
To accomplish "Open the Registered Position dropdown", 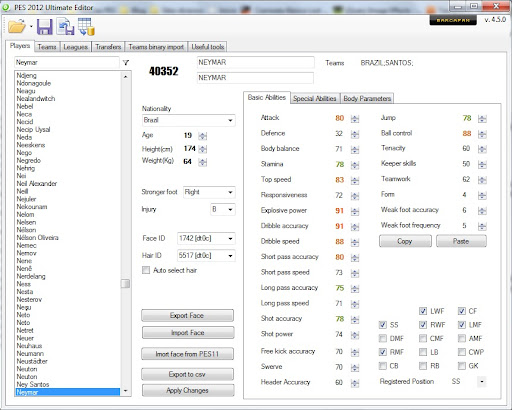I will (482, 381).
